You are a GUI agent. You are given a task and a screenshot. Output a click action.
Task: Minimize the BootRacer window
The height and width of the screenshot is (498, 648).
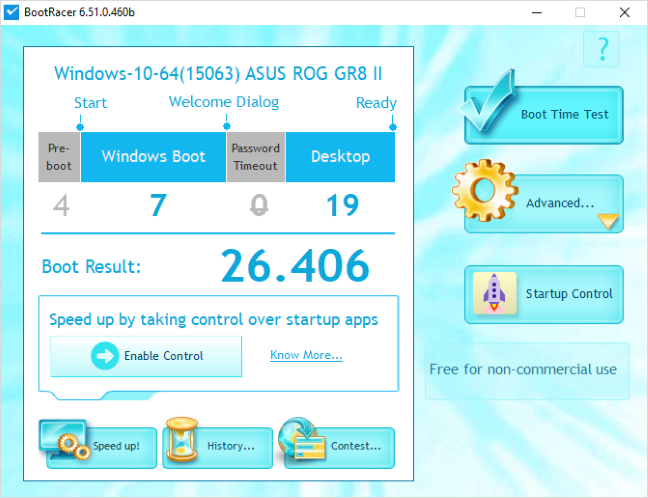click(x=536, y=12)
